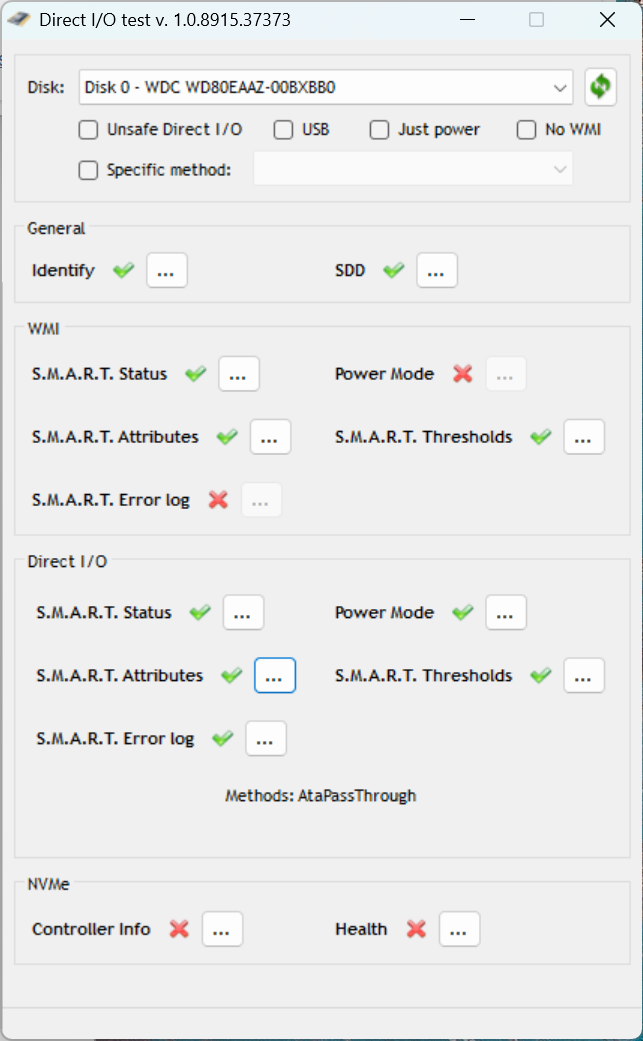Show Direct I/O Power Mode details
The image size is (643, 1041).
pos(506,612)
